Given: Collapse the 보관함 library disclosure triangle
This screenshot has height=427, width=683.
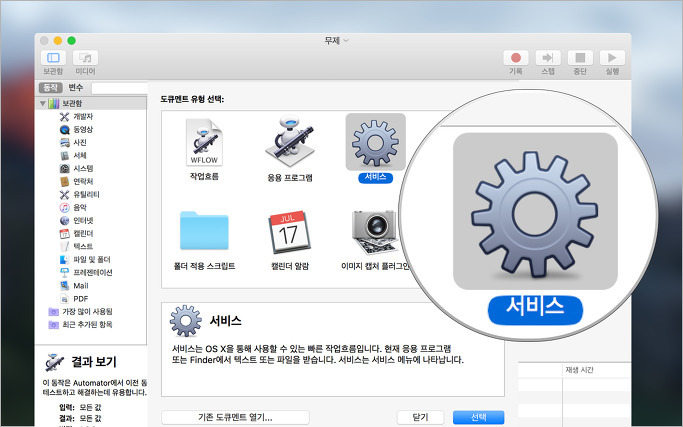Looking at the screenshot, I should click(x=43, y=103).
